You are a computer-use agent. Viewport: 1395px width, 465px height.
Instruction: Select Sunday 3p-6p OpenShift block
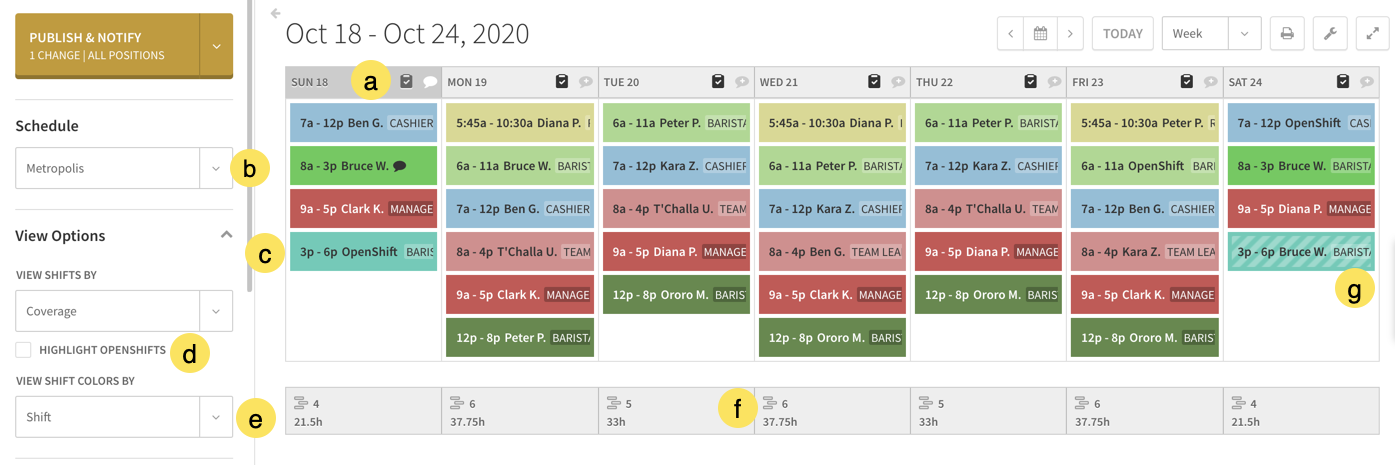[363, 252]
